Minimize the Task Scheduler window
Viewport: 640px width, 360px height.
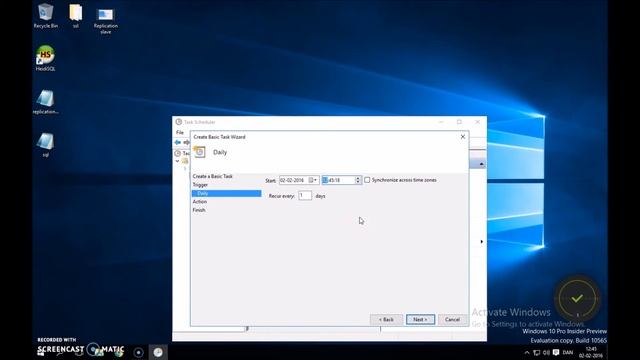coord(441,122)
